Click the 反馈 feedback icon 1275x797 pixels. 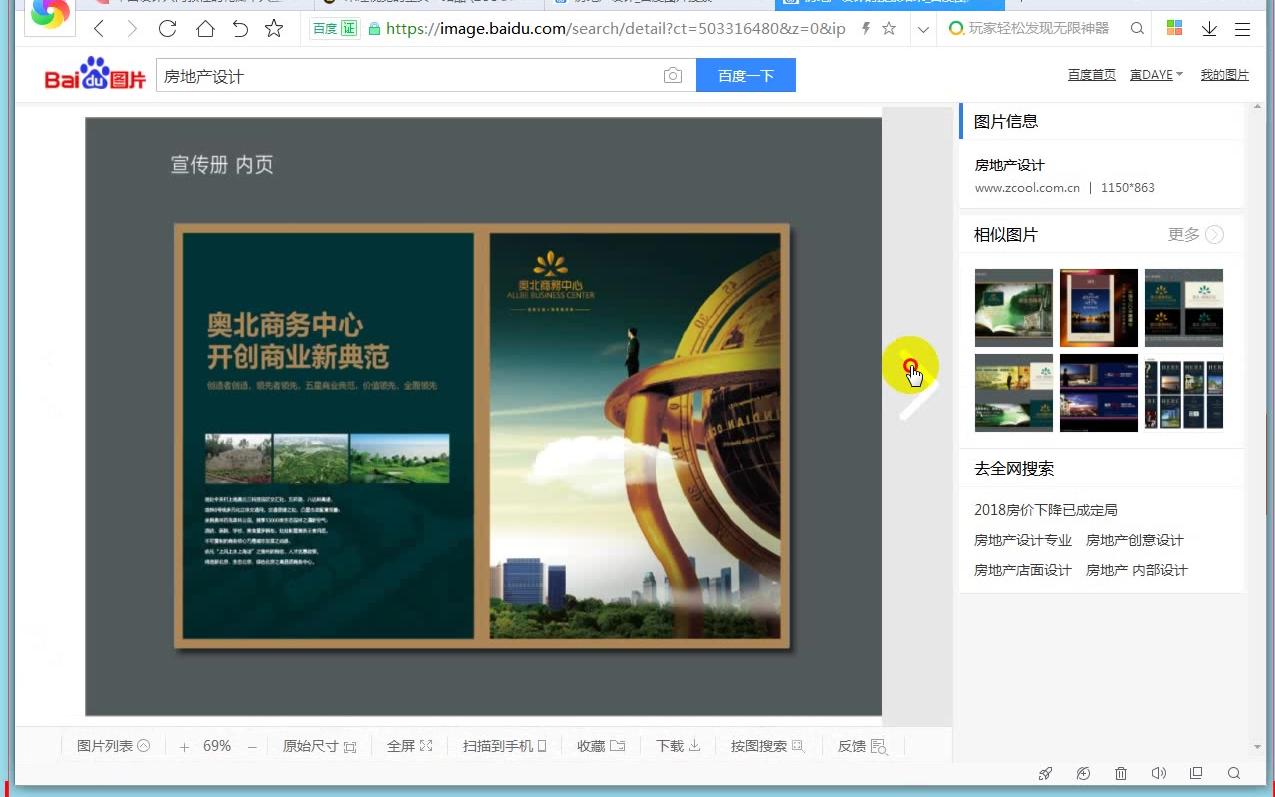[878, 745]
